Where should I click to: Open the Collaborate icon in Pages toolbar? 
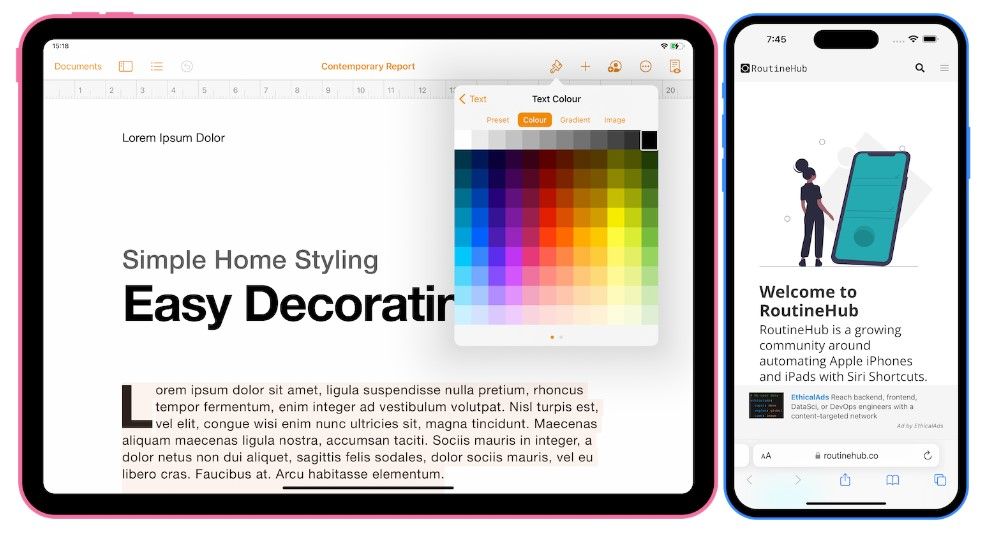[x=615, y=66]
